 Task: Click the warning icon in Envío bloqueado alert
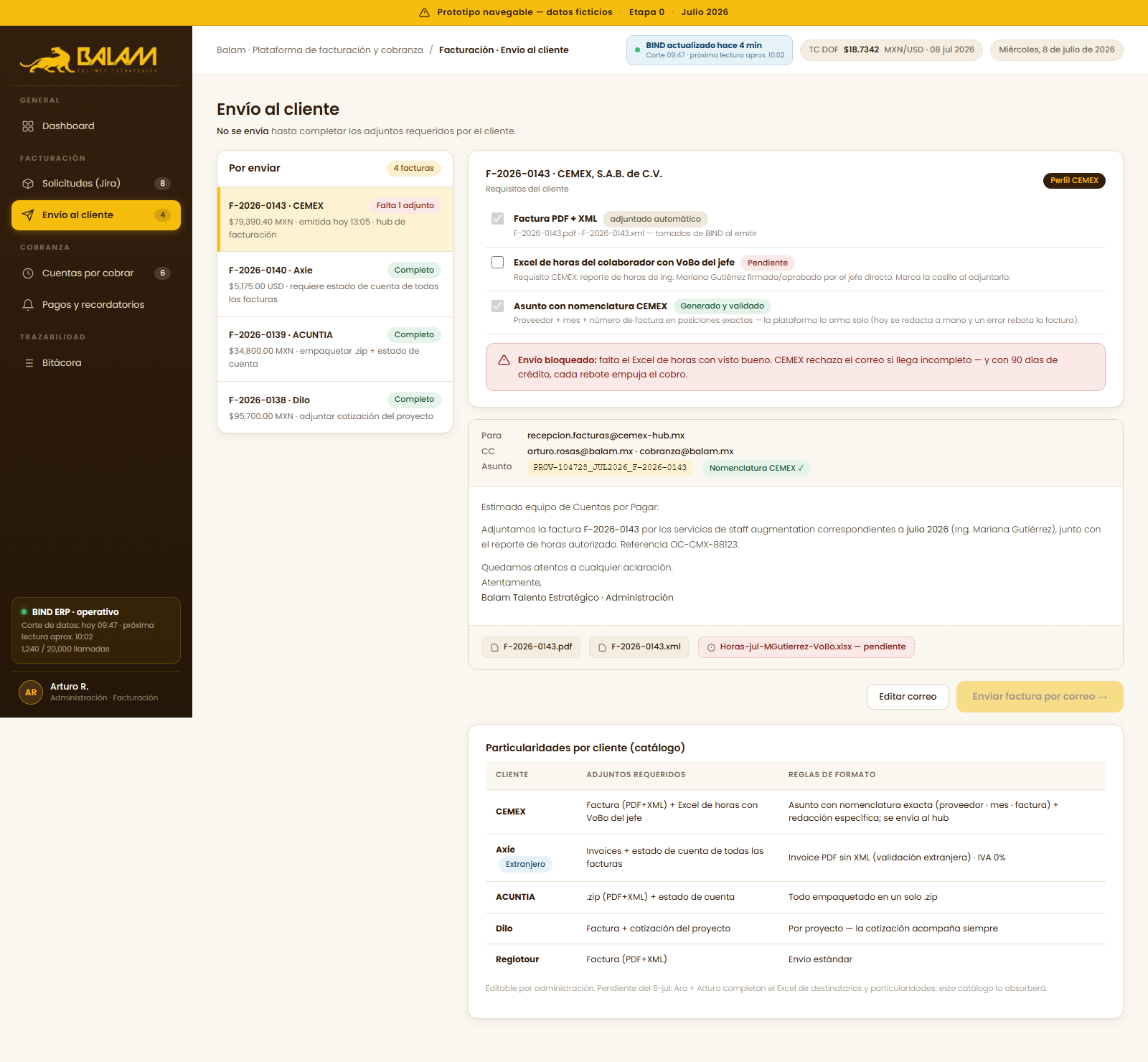click(x=504, y=360)
